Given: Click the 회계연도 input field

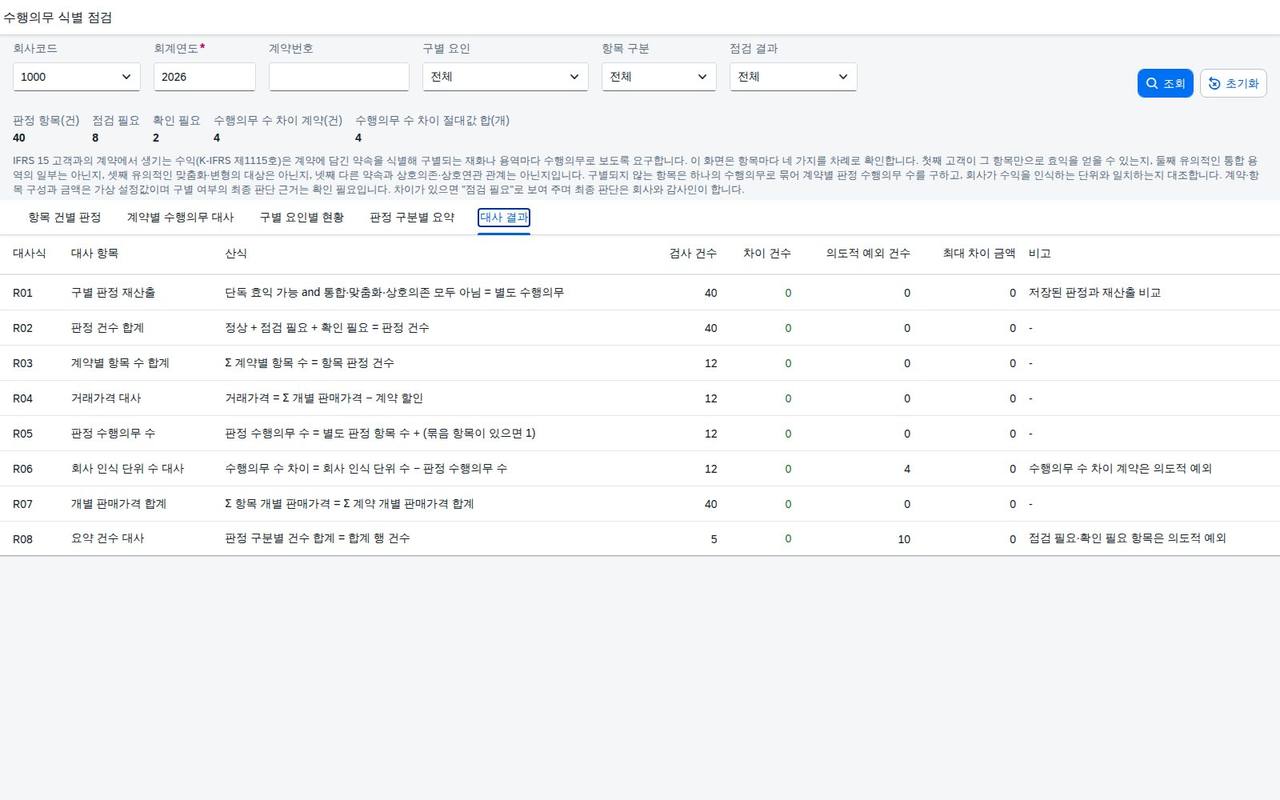Looking at the screenshot, I should tap(205, 77).
